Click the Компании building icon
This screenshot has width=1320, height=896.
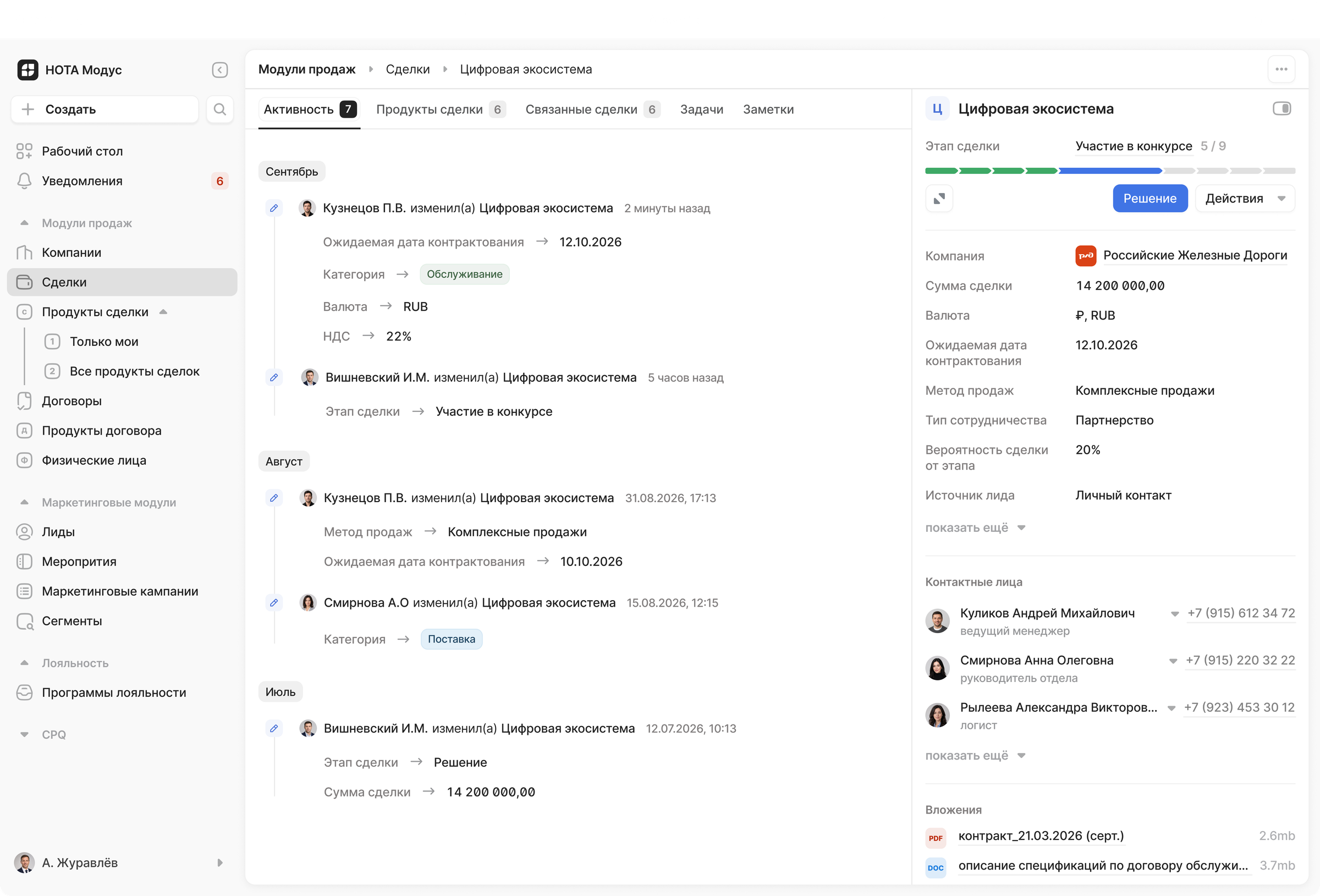tap(24, 252)
